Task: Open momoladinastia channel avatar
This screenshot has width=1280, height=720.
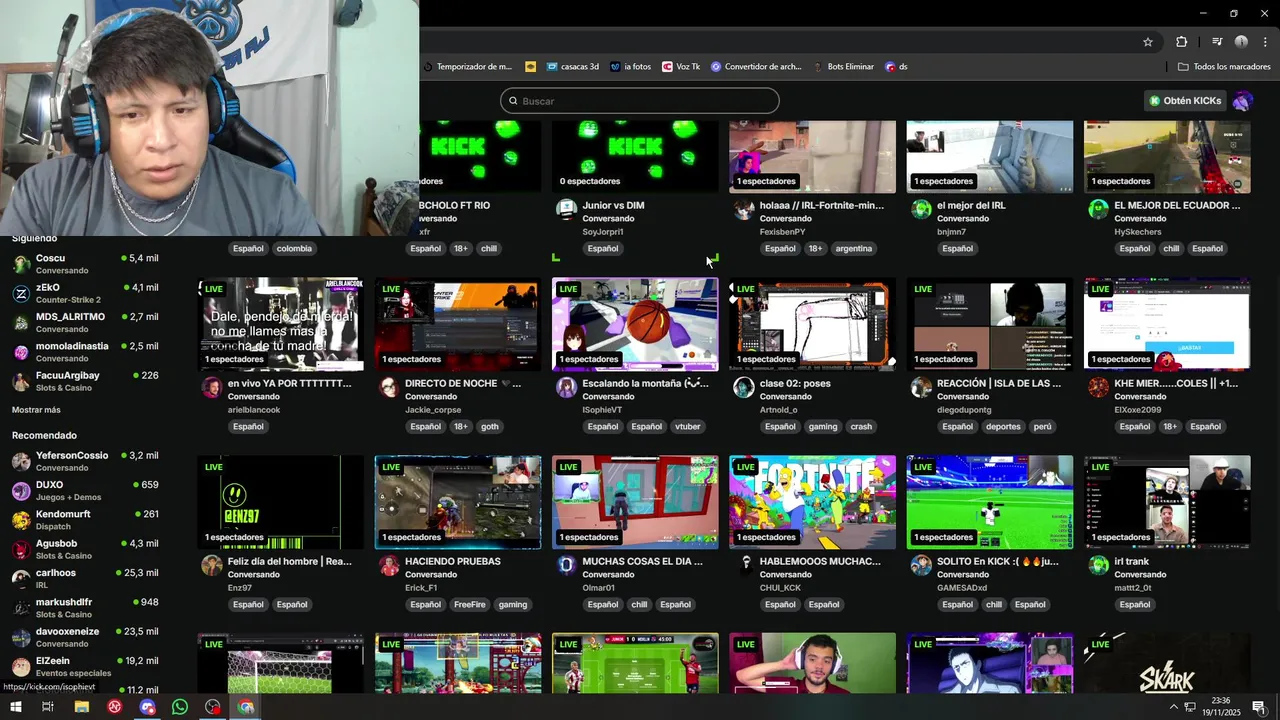Action: [x=21, y=352]
